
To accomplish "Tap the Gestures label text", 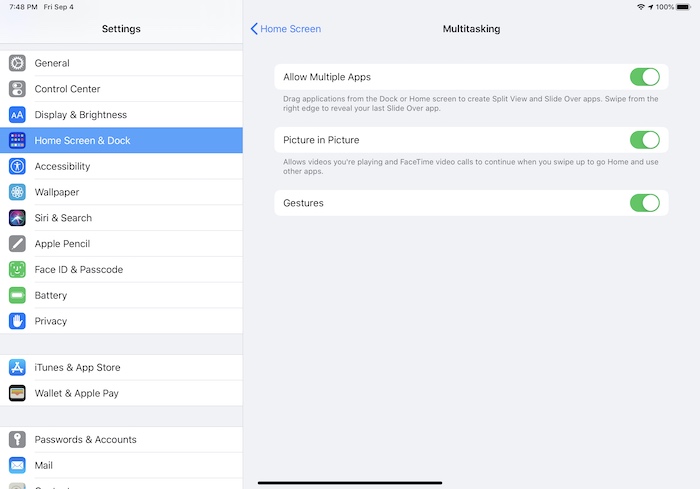I will 303,203.
